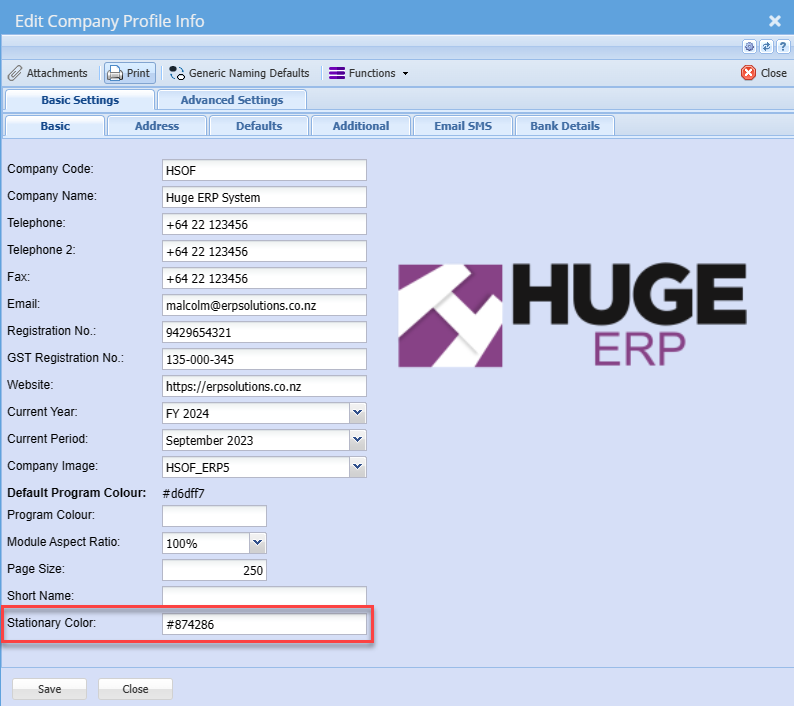The image size is (794, 706).
Task: Select the Email SMS tab
Action: 463,126
